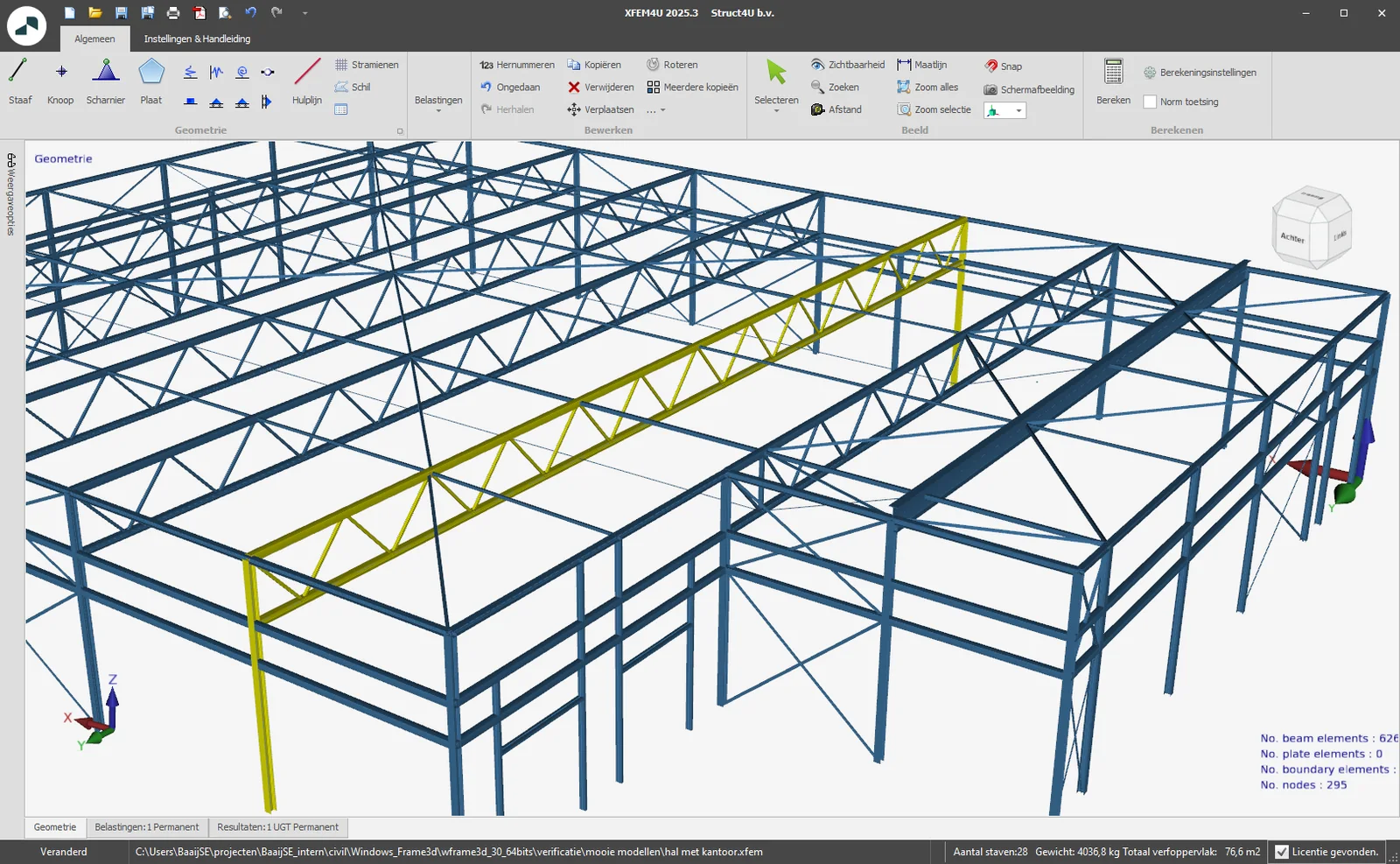Screen dimensions: 1400x864
Task: Click Afstand distance measure tool
Action: point(836,109)
